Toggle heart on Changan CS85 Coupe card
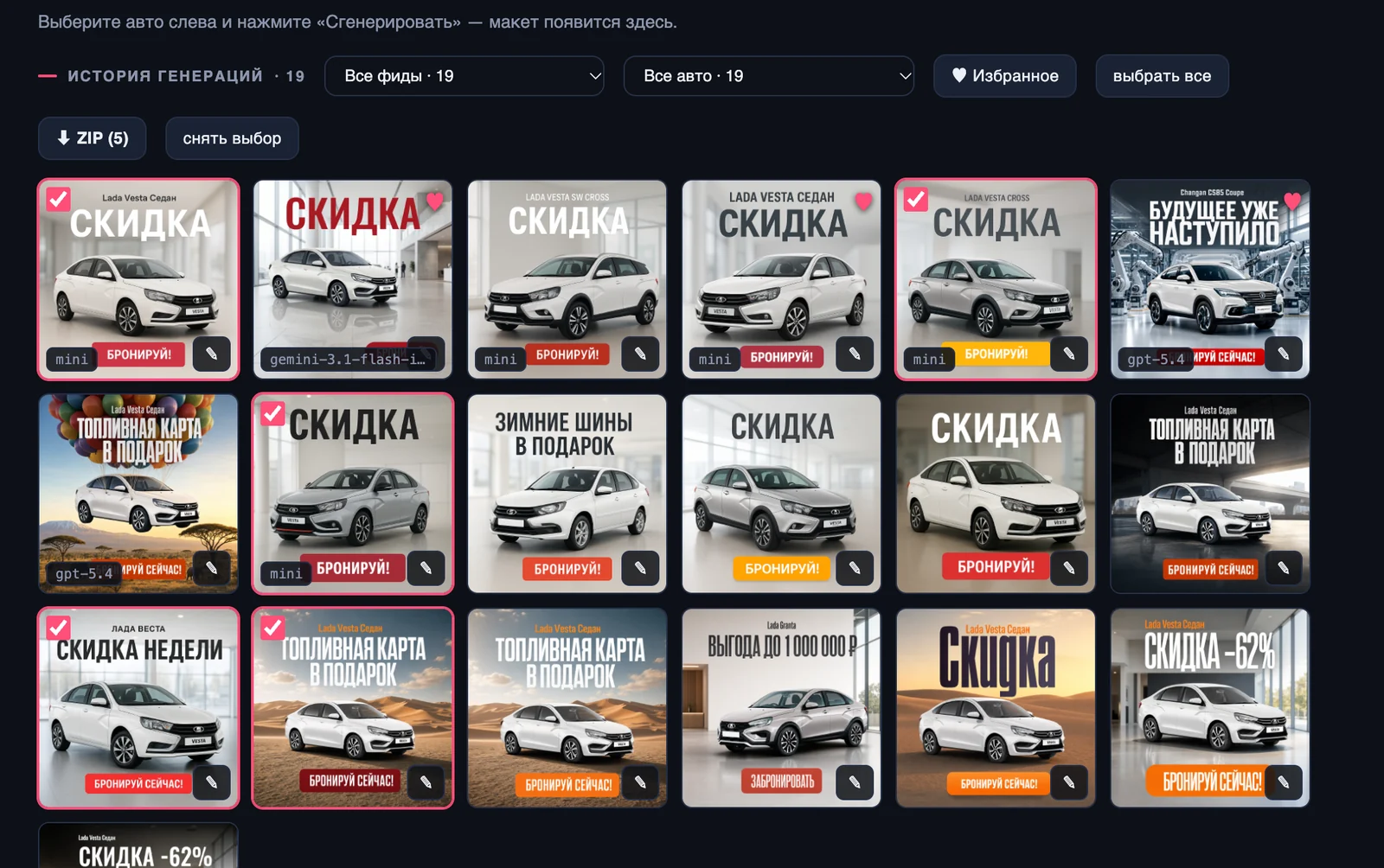This screenshot has height=868, width=1384. point(1292,201)
